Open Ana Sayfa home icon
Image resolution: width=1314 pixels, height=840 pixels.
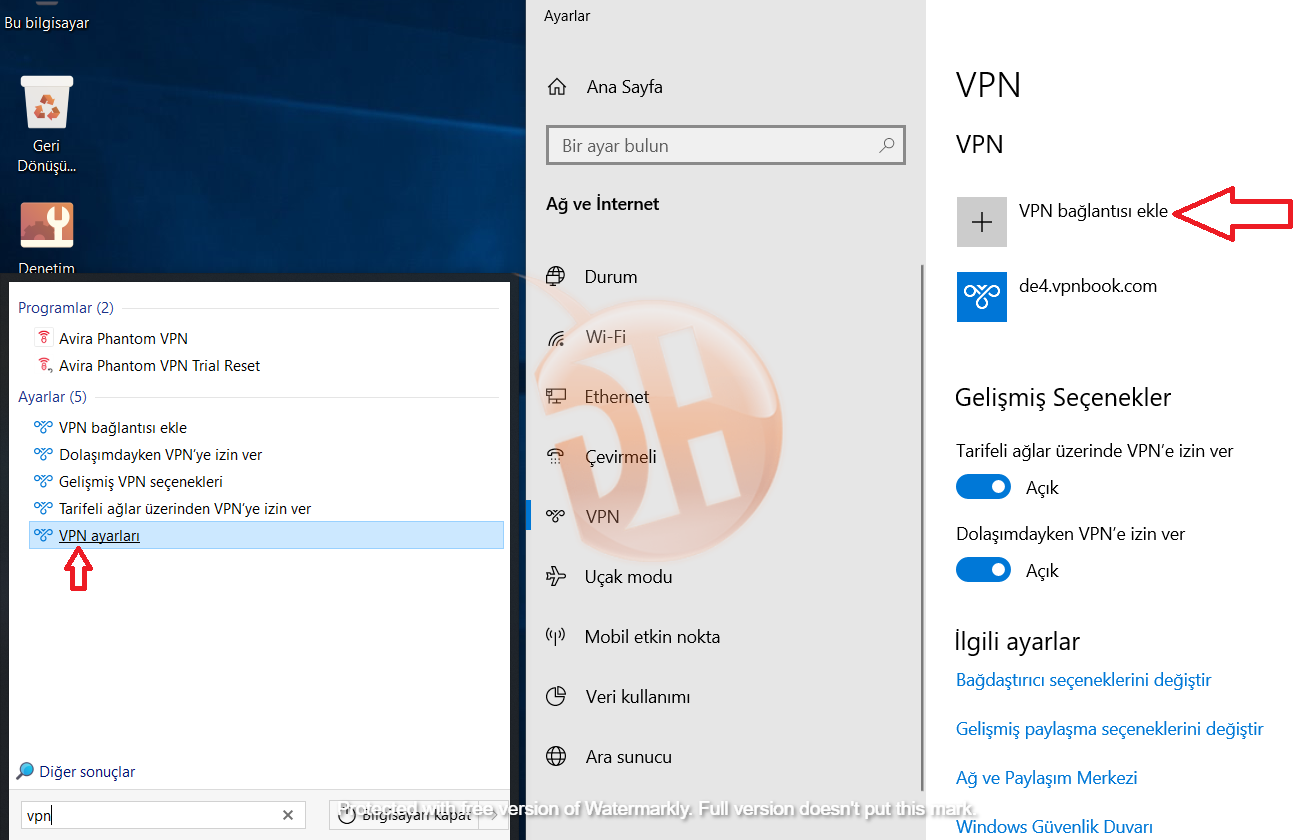557,87
